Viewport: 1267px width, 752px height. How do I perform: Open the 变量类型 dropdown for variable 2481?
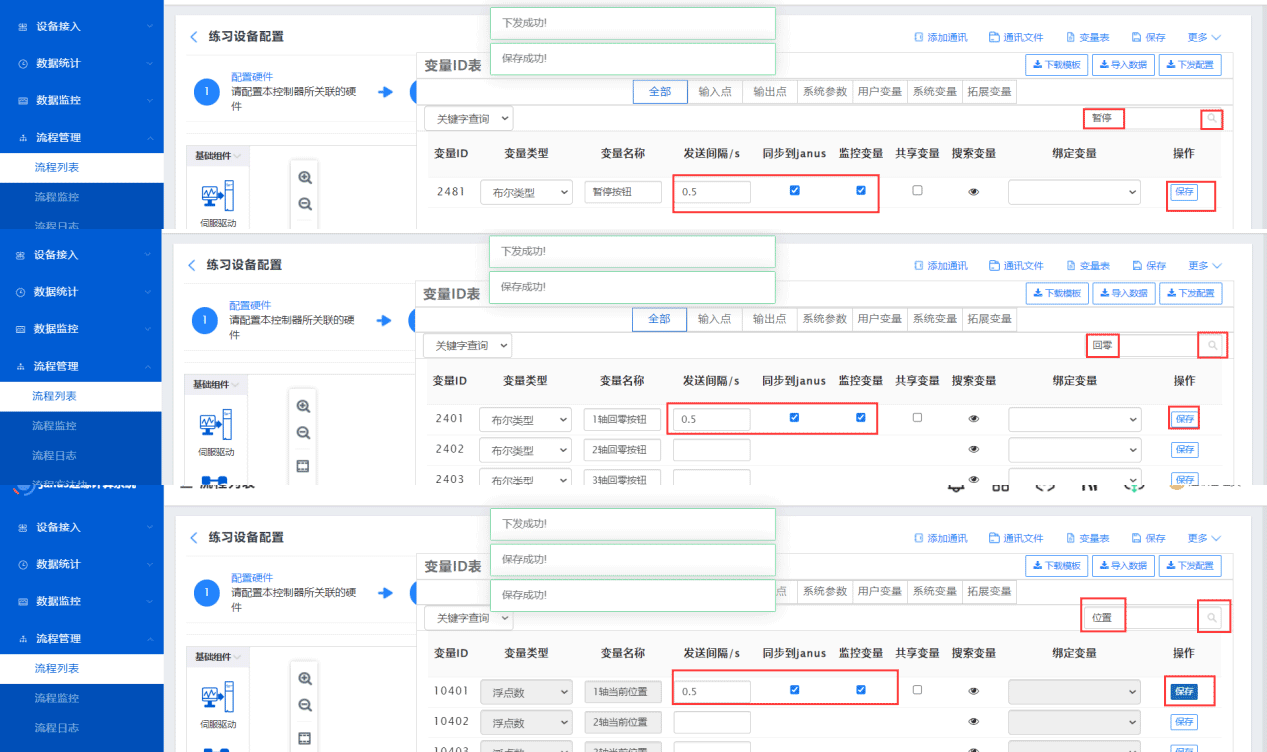526,192
